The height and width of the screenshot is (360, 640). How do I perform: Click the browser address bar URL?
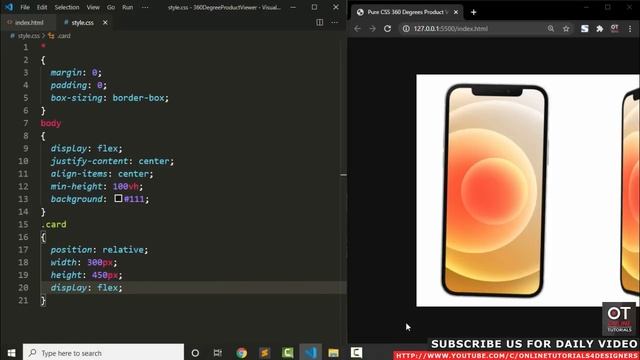point(451,29)
